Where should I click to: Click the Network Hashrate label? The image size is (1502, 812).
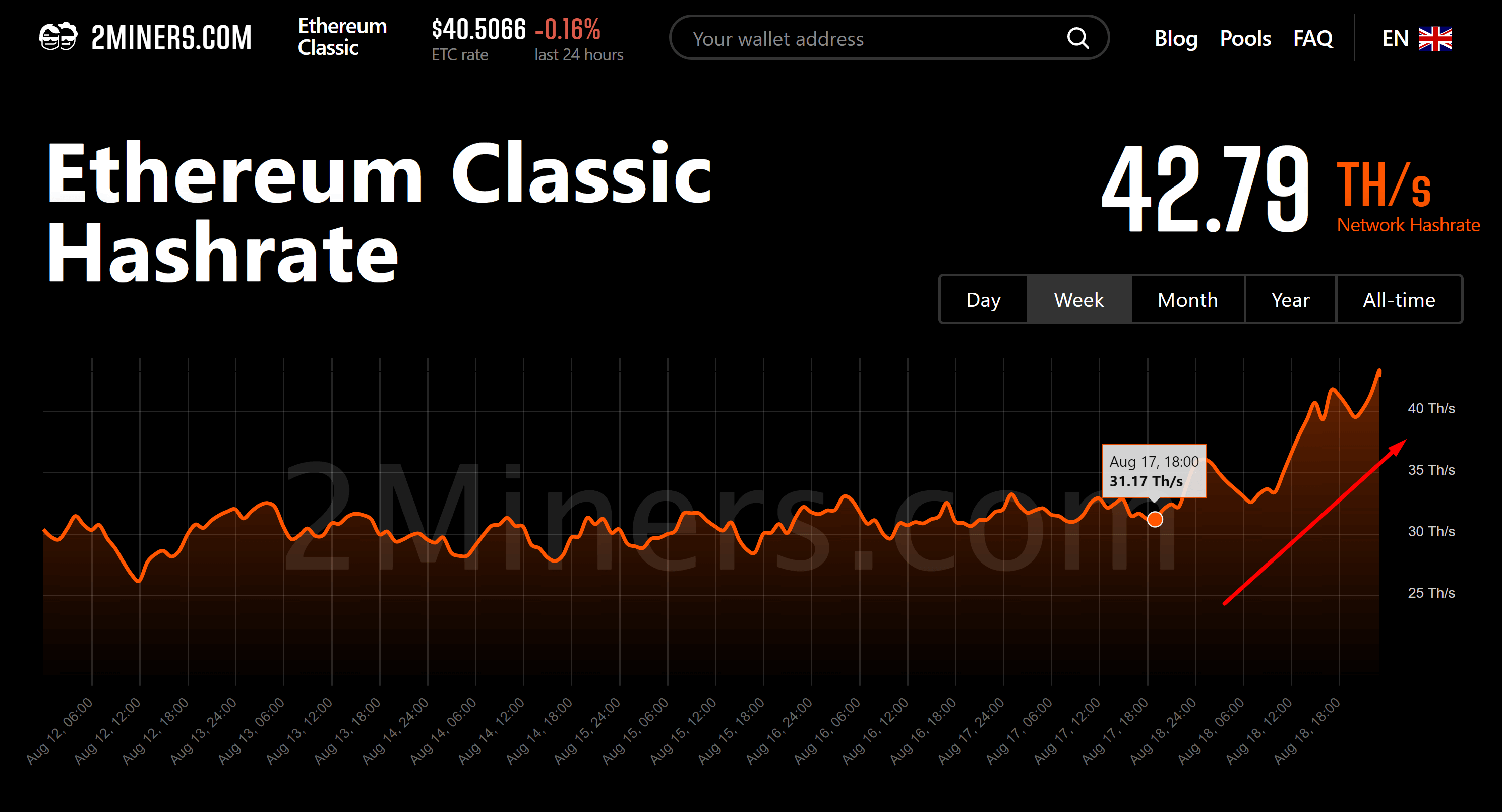coord(1408,225)
